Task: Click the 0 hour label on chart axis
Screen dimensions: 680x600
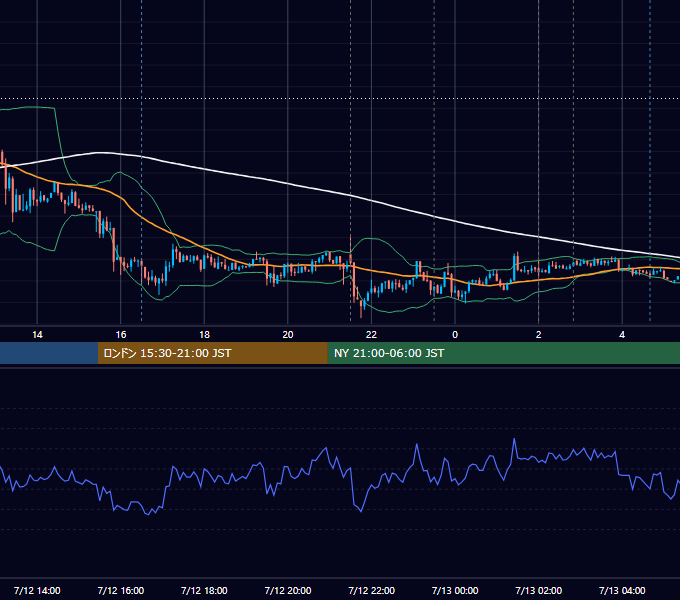Action: point(455,335)
